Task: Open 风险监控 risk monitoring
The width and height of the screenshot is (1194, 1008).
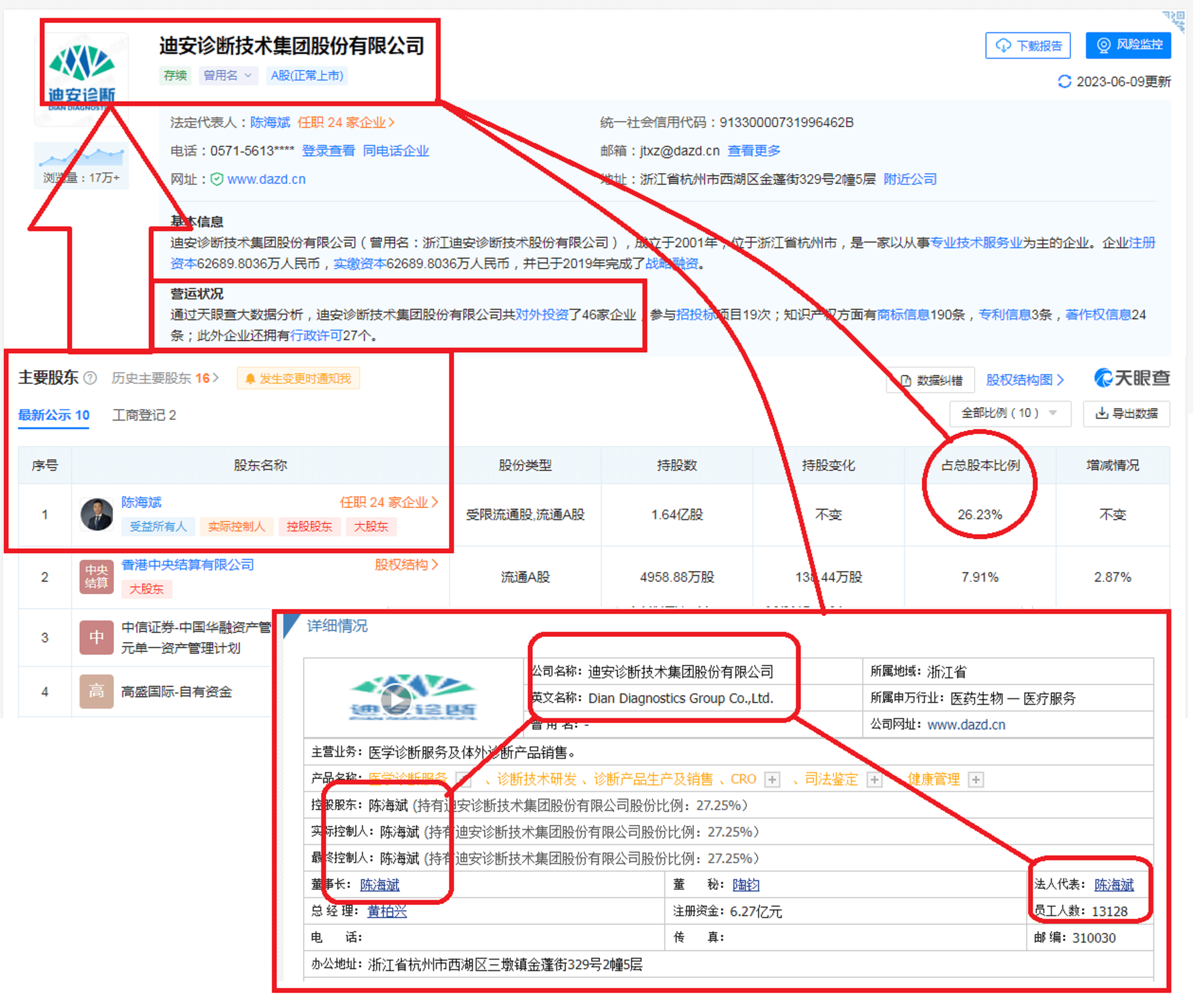Action: (1129, 45)
